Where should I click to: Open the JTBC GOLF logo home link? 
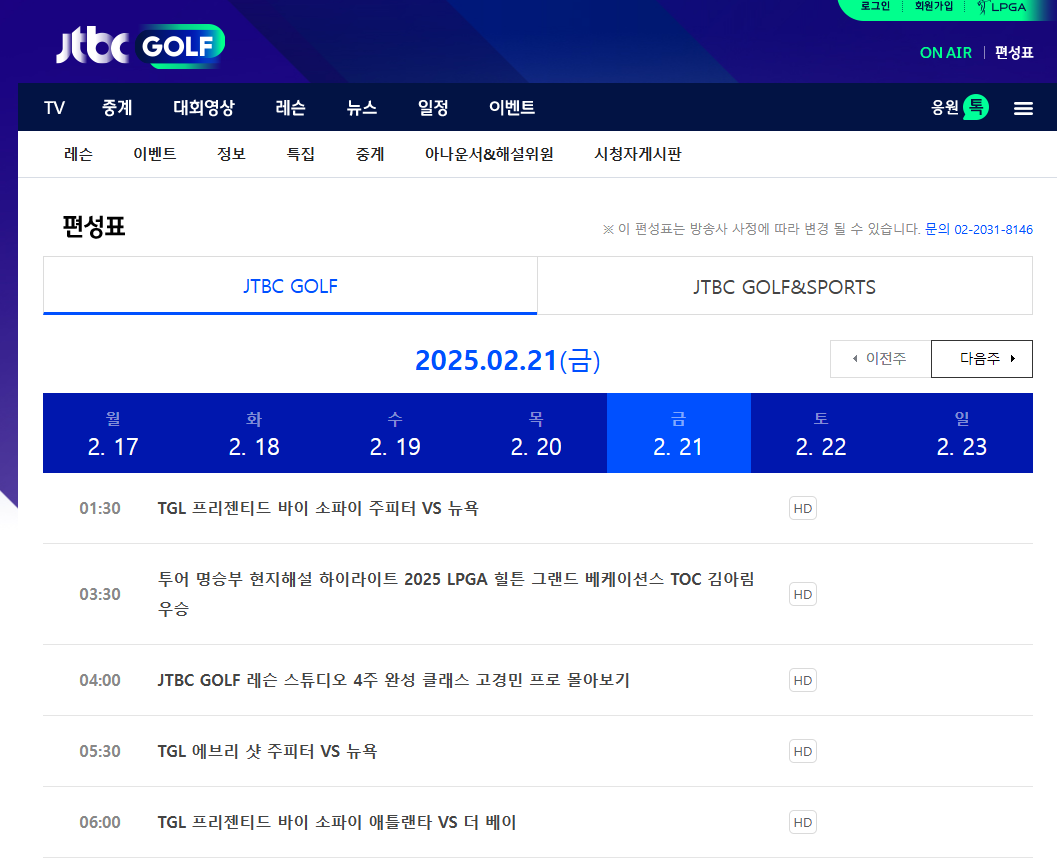pos(140,46)
